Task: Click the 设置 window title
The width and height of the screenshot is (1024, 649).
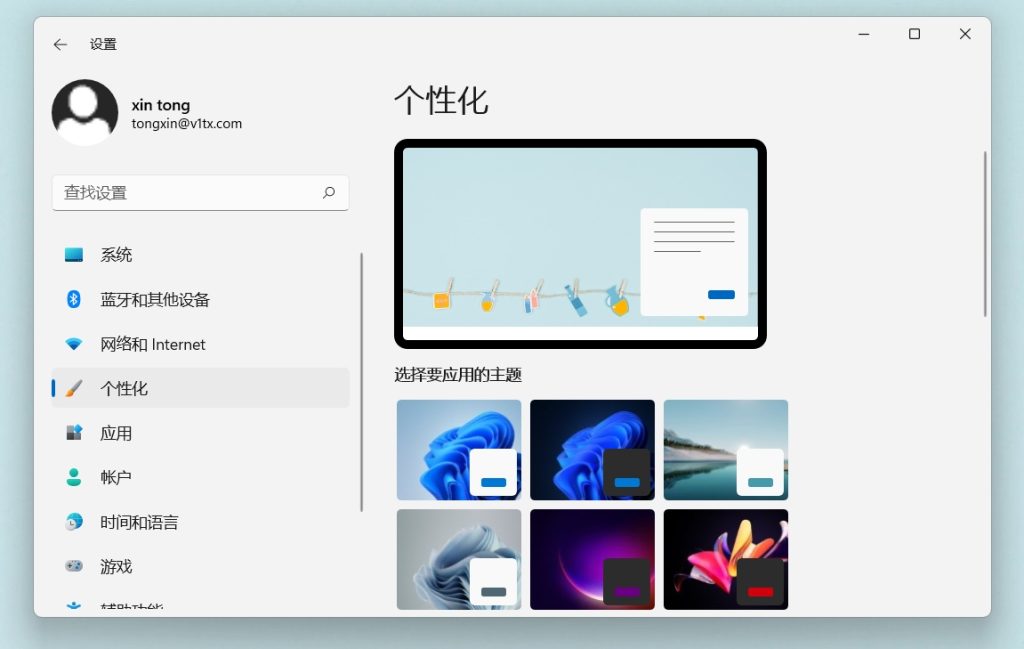Action: (103, 44)
